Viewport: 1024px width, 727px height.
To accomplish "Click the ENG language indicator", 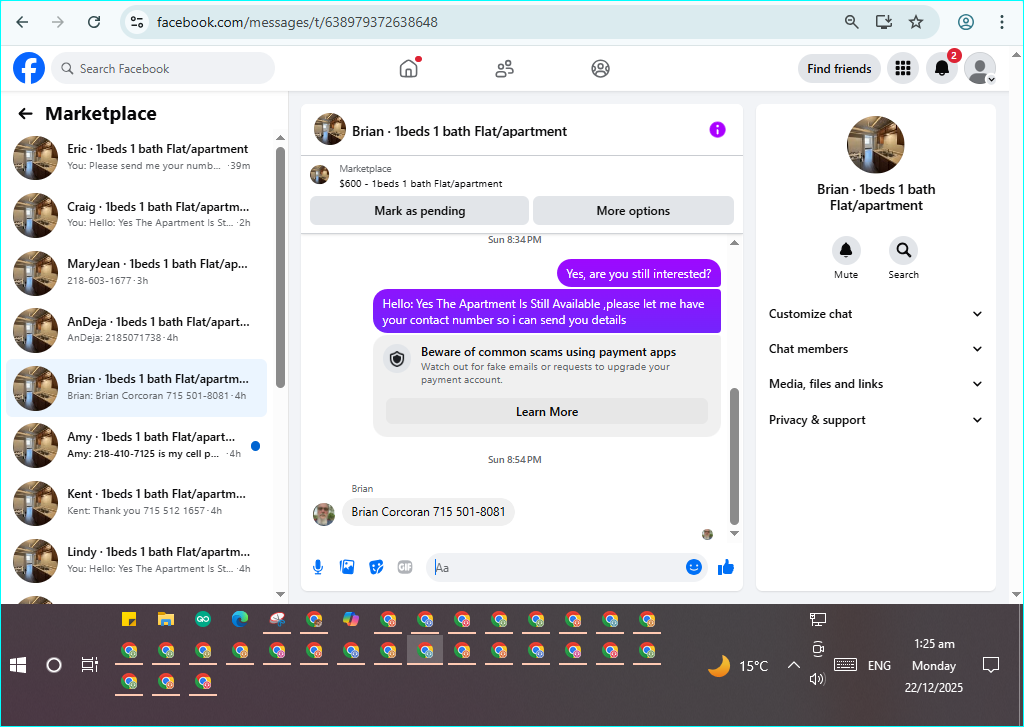I will tap(879, 665).
